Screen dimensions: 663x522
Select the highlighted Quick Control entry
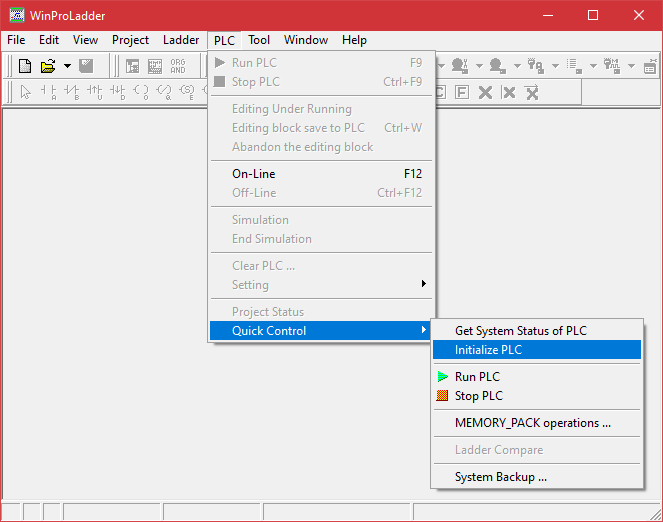321,331
